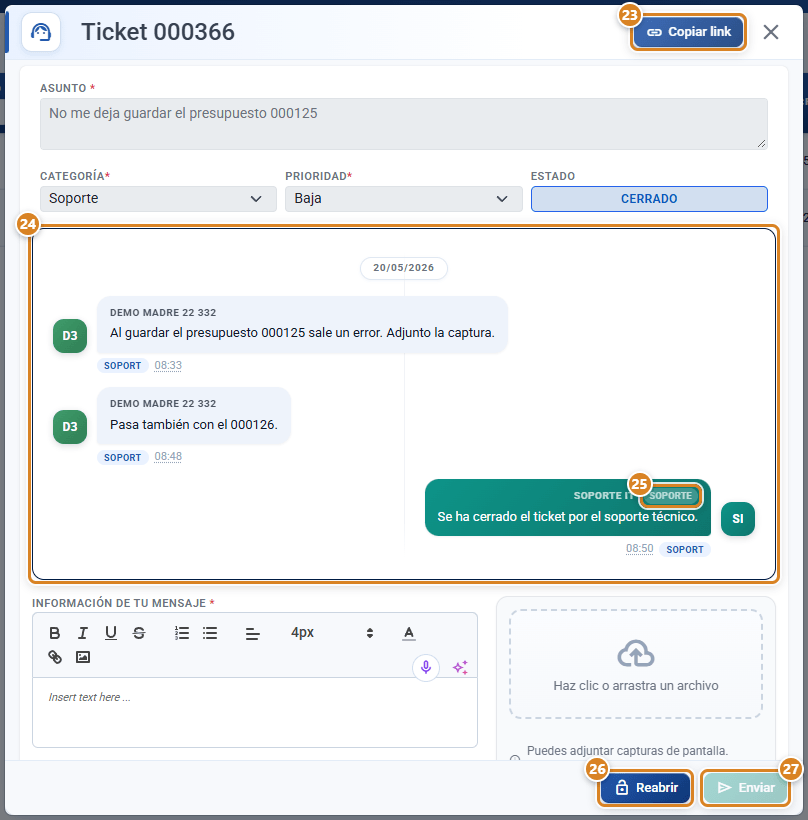Close the Ticket 000366 dialog
The height and width of the screenshot is (820, 808).
pyautogui.click(x=771, y=32)
